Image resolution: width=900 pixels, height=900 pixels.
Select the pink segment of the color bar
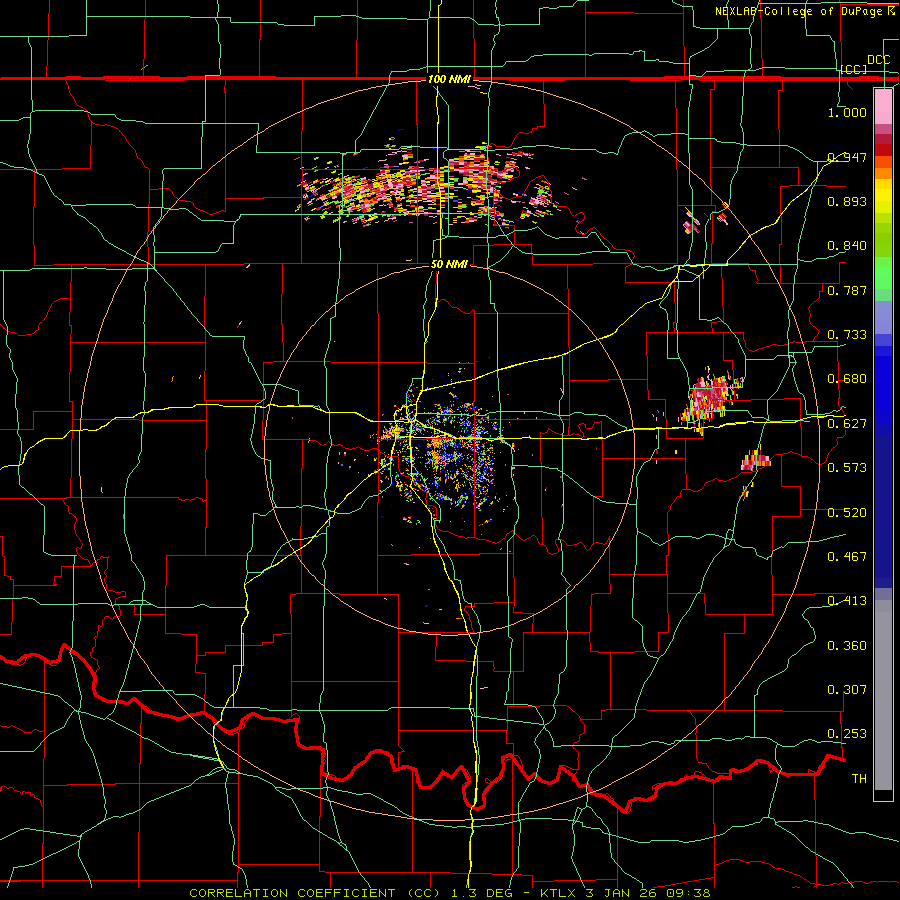click(883, 107)
